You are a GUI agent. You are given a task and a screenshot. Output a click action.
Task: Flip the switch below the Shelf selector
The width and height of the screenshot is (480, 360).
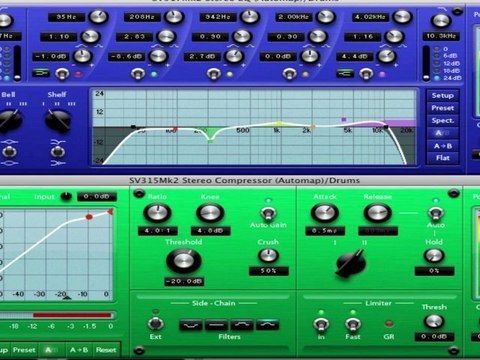(58, 152)
